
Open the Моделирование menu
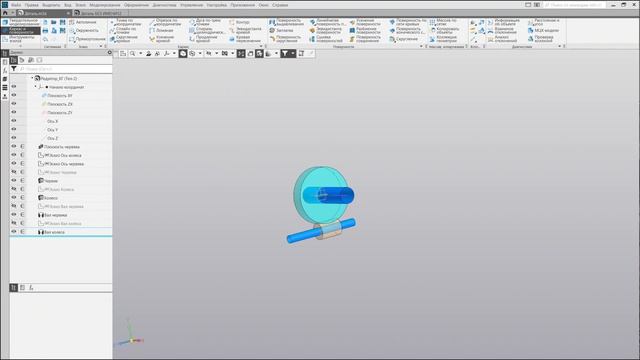(x=105, y=5)
